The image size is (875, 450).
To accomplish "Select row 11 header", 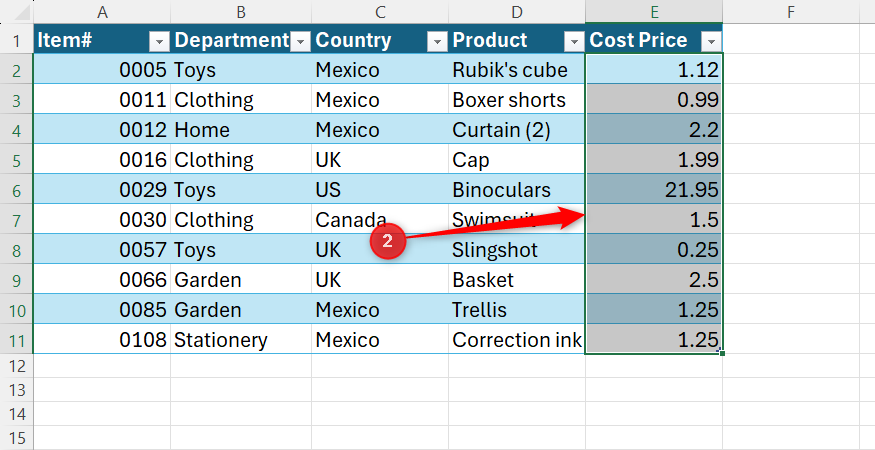I will pyautogui.click(x=17, y=339).
